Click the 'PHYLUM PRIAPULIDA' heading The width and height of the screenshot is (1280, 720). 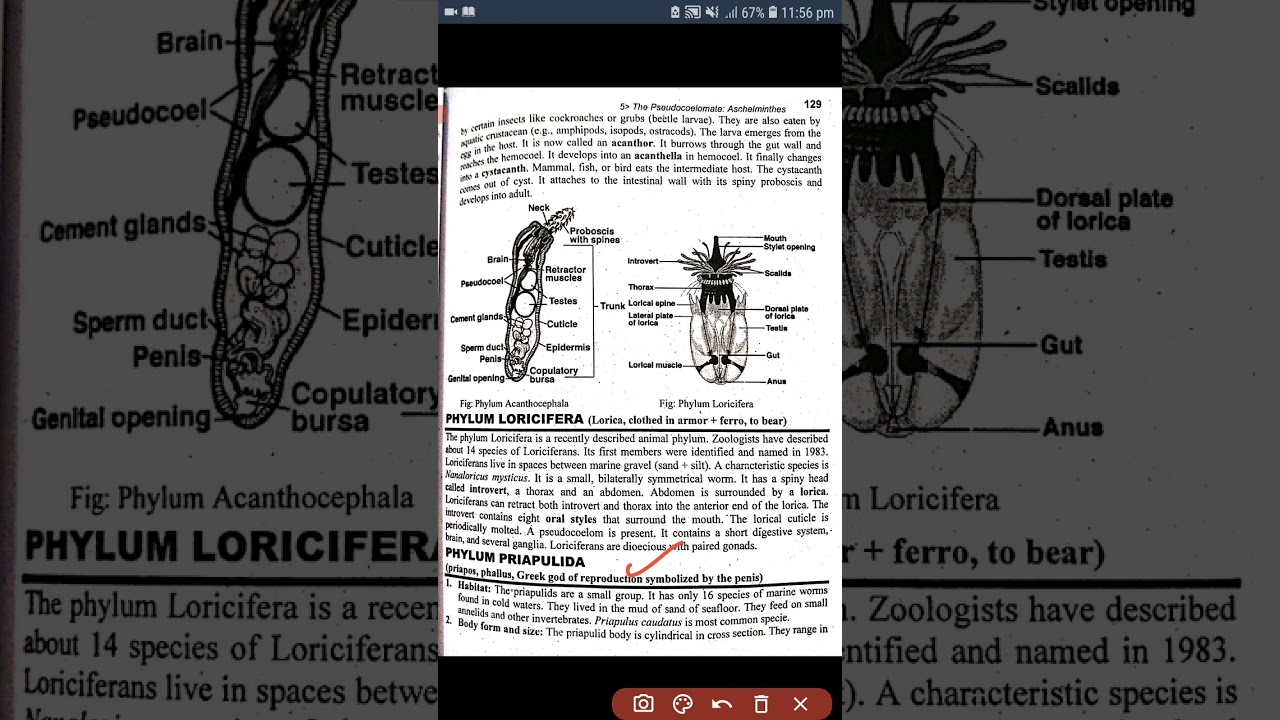[515, 560]
